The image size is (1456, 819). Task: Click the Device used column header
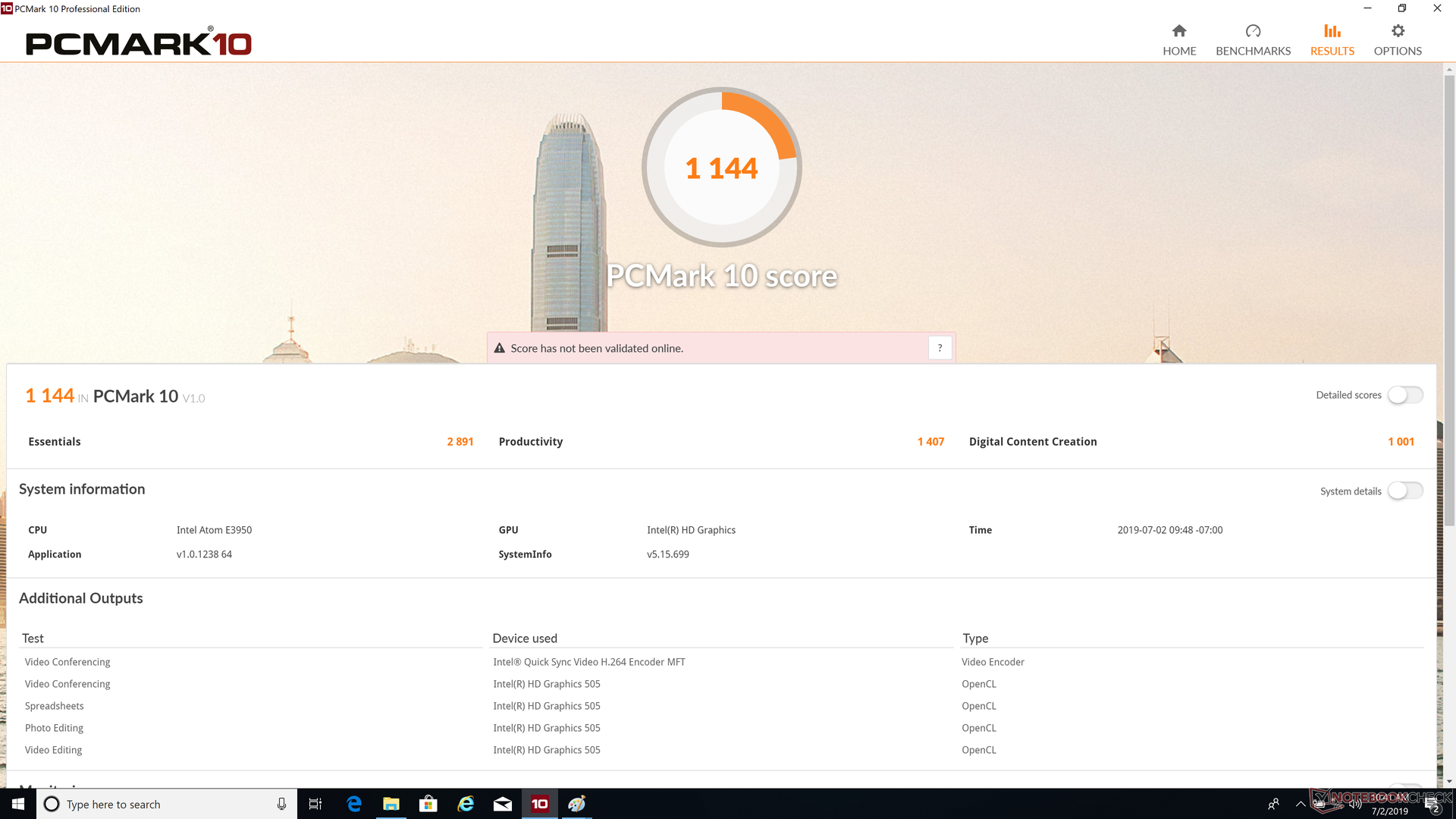click(x=525, y=639)
